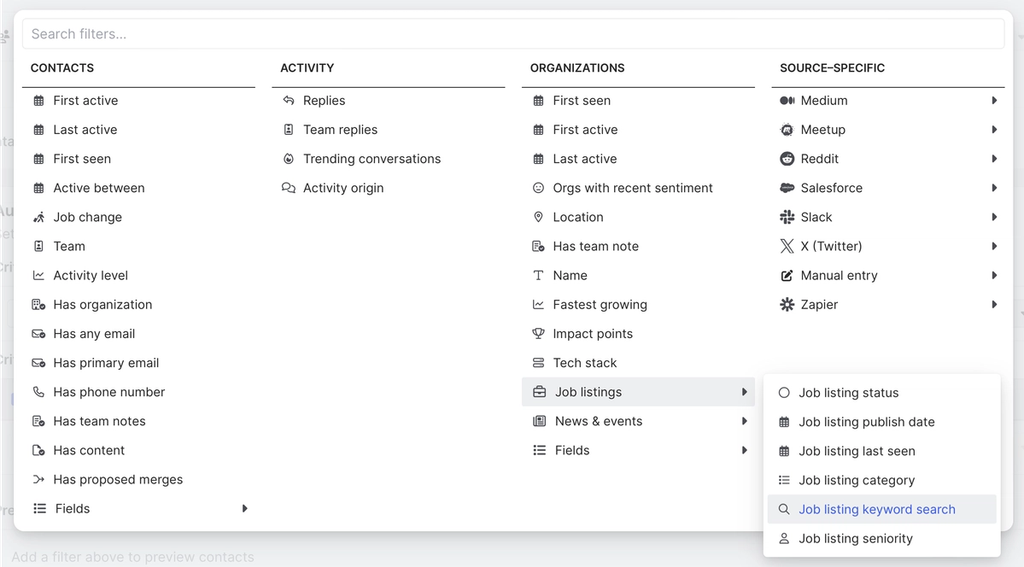Click the Search filters input field
This screenshot has height=567, width=1024.
pyautogui.click(x=512, y=34)
